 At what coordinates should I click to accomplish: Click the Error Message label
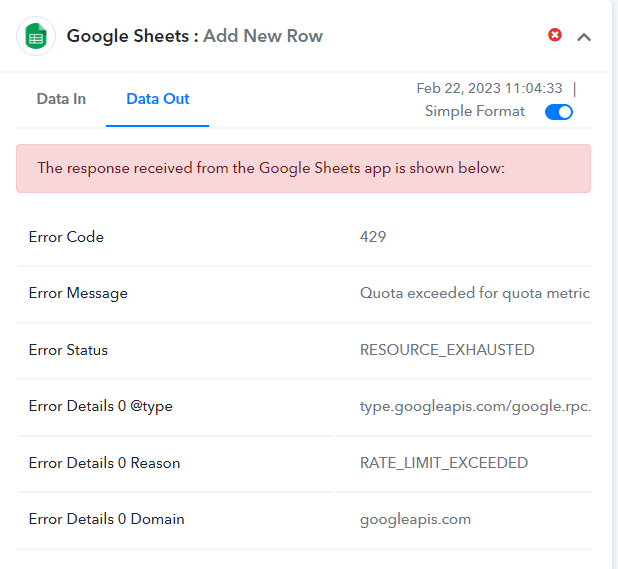point(78,294)
